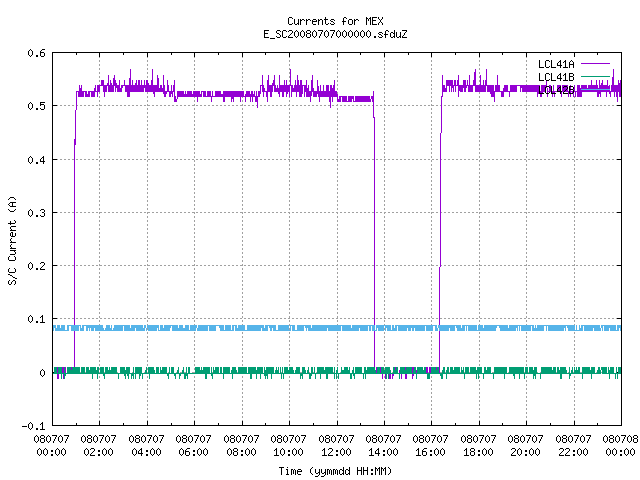Click the 080707 22:00 time tick label

click(573, 445)
